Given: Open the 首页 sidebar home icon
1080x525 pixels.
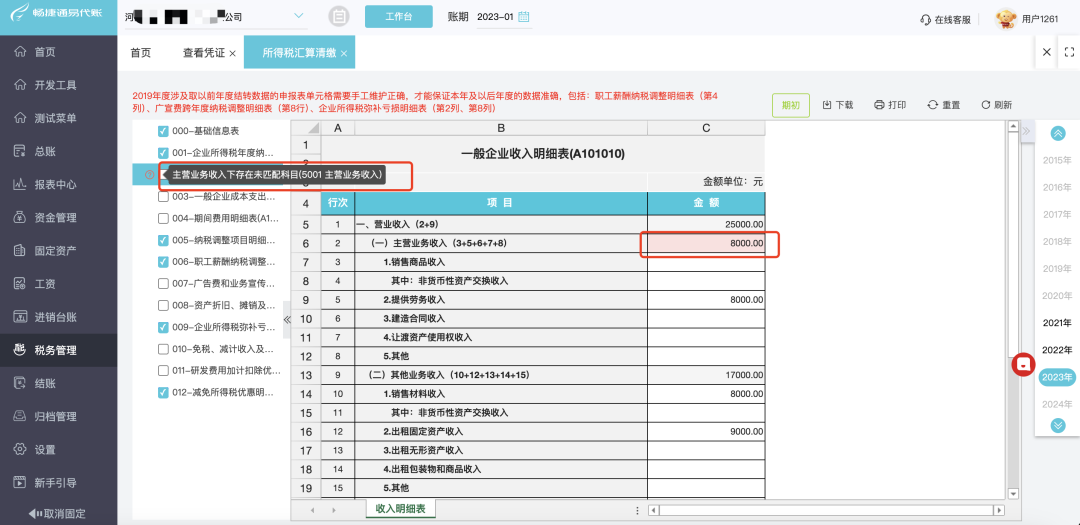Looking at the screenshot, I should click(x=20, y=52).
